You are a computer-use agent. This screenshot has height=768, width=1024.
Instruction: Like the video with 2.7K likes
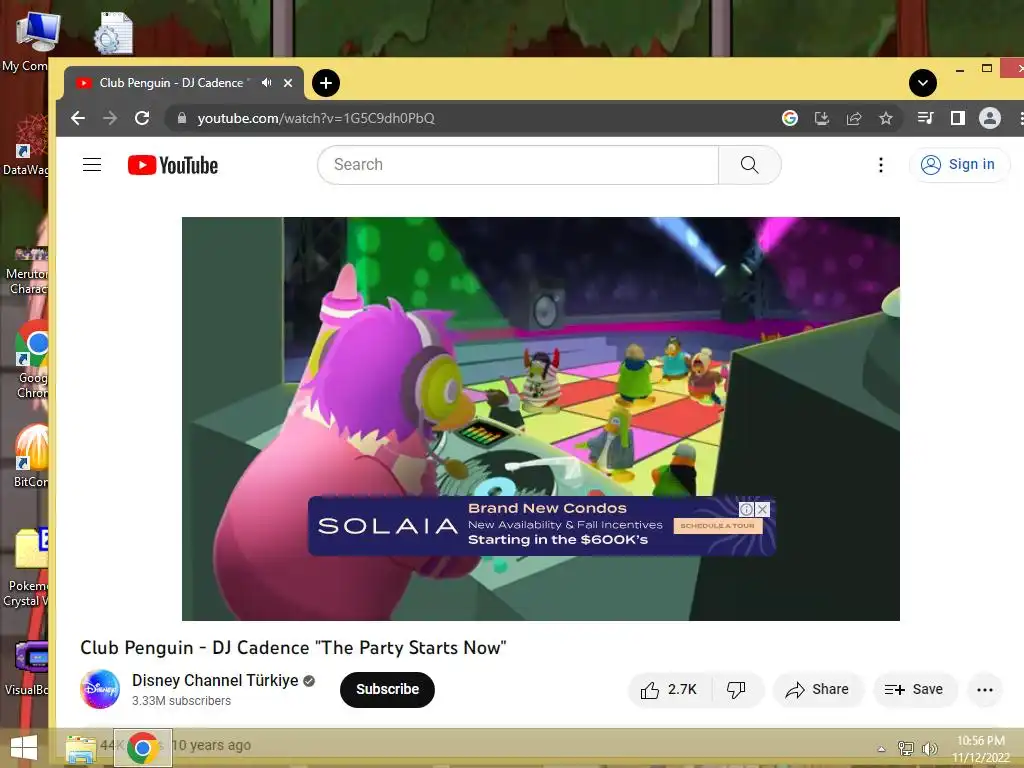668,690
